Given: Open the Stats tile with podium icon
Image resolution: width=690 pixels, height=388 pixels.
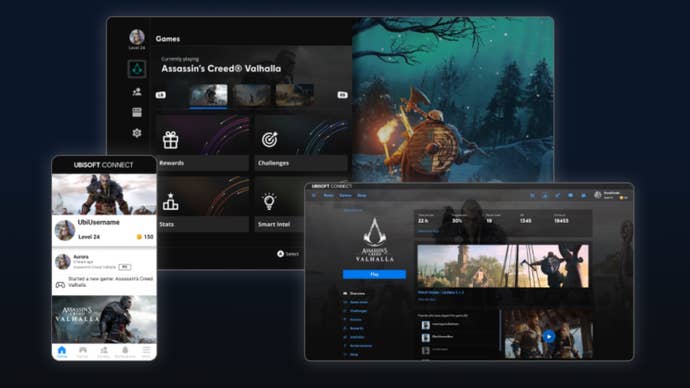Looking at the screenshot, I should (x=202, y=204).
